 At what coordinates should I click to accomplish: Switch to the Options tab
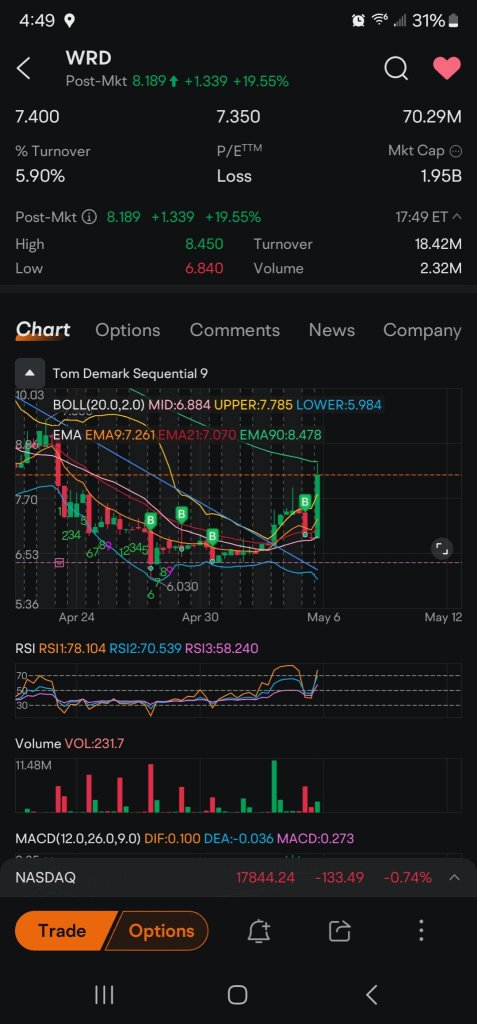coord(127,330)
